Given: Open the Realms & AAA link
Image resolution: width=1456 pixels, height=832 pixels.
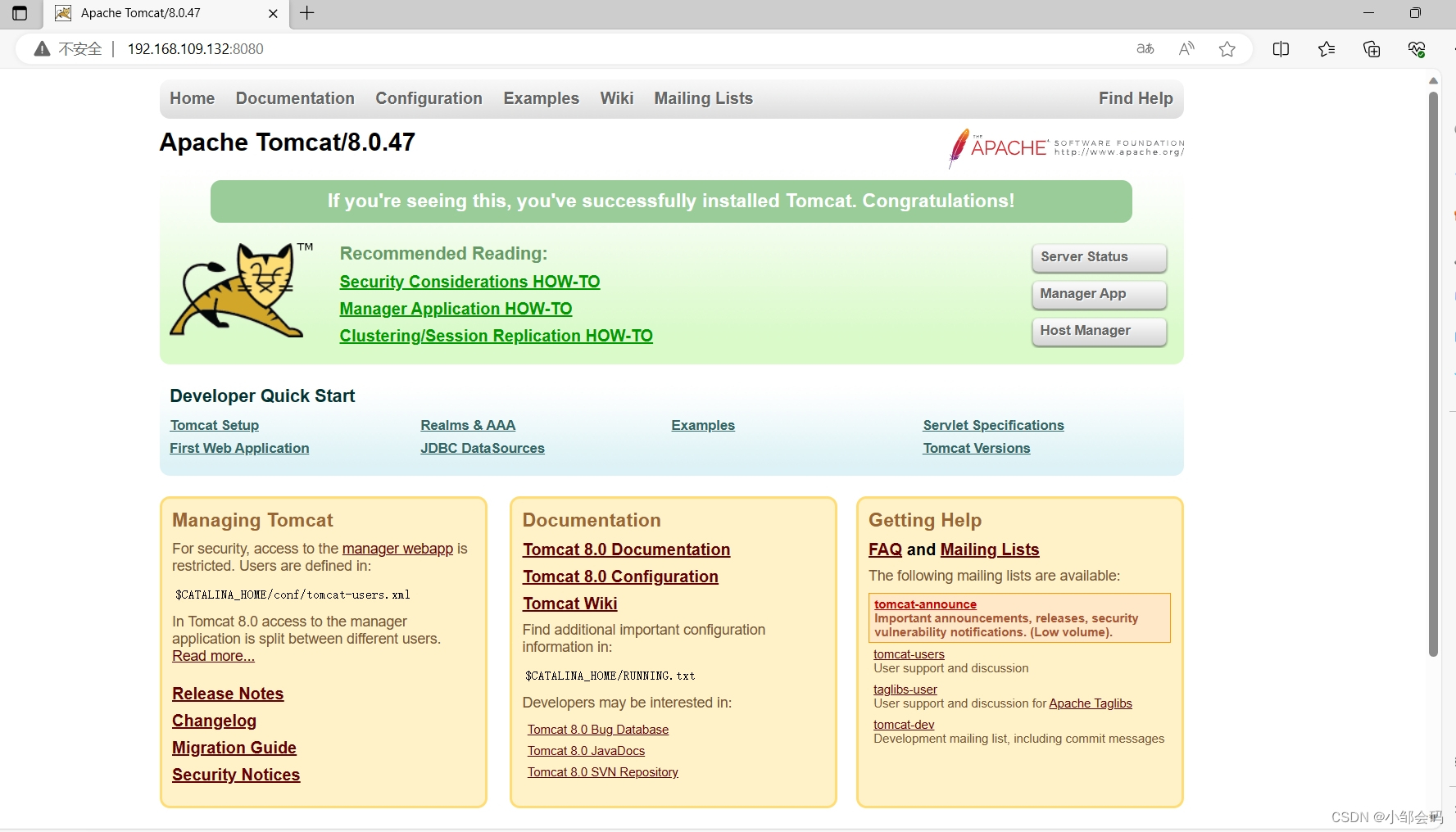Looking at the screenshot, I should pos(468,425).
